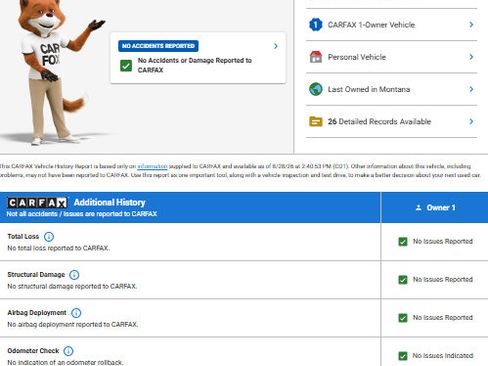Click 'No Issues Reported' in Structural Damage row
The width and height of the screenshot is (488, 366).
click(443, 279)
